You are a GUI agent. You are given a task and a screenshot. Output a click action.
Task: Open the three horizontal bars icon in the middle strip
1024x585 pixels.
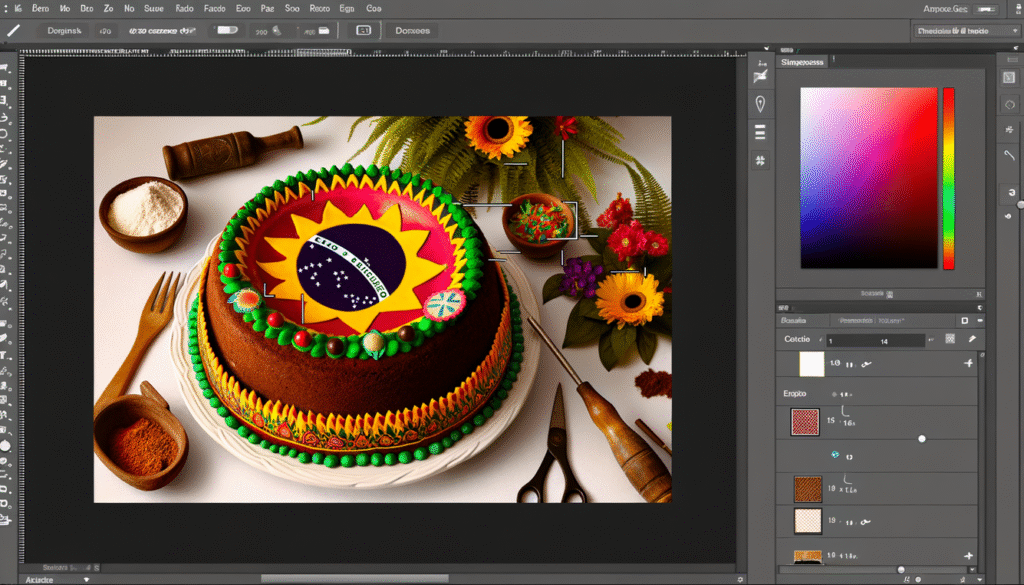click(x=760, y=133)
